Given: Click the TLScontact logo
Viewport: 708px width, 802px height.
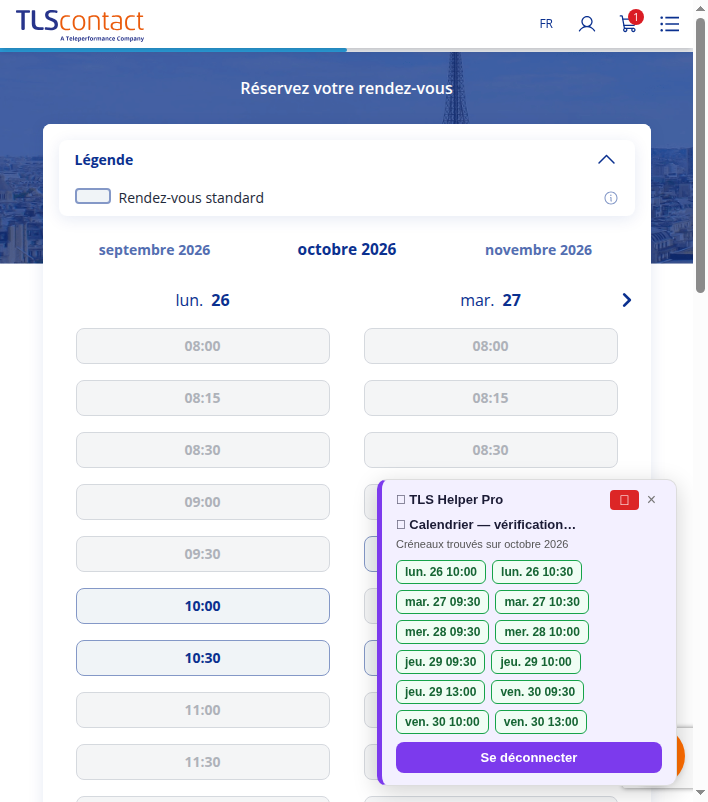Looking at the screenshot, I should pyautogui.click(x=80, y=25).
